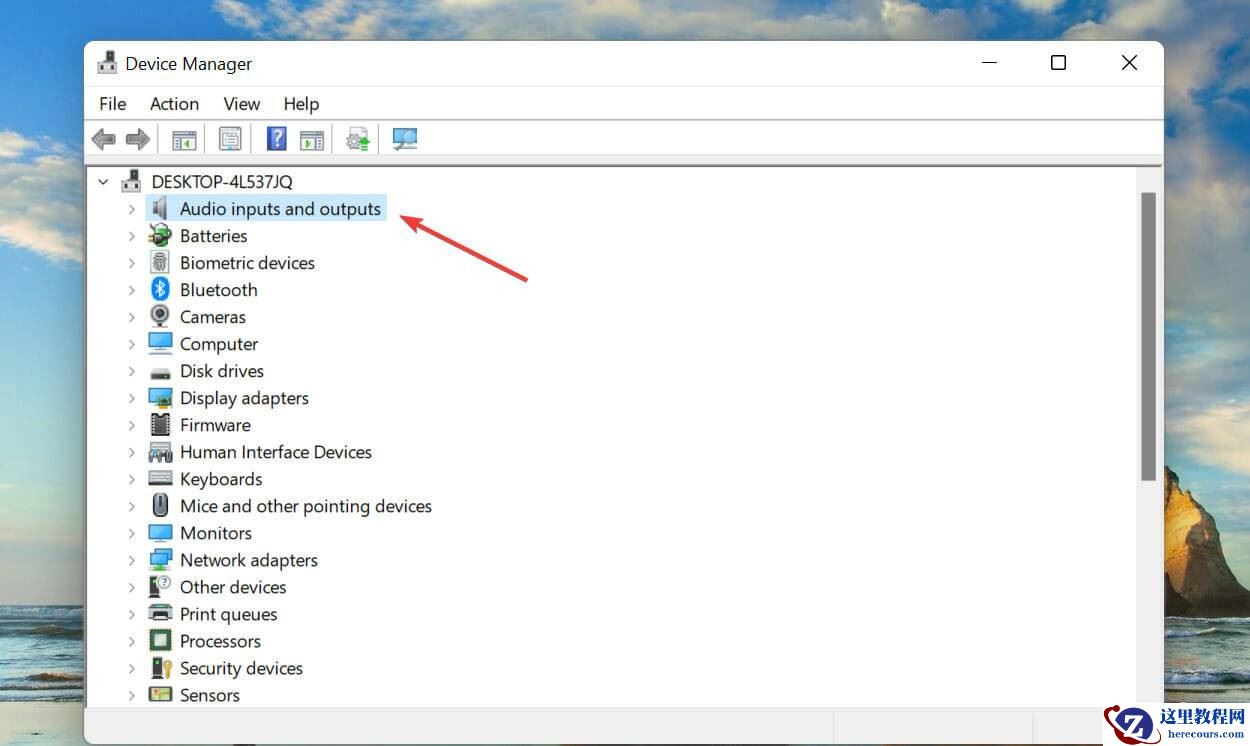
Task: Click the Network adapters icon
Action: 160,559
